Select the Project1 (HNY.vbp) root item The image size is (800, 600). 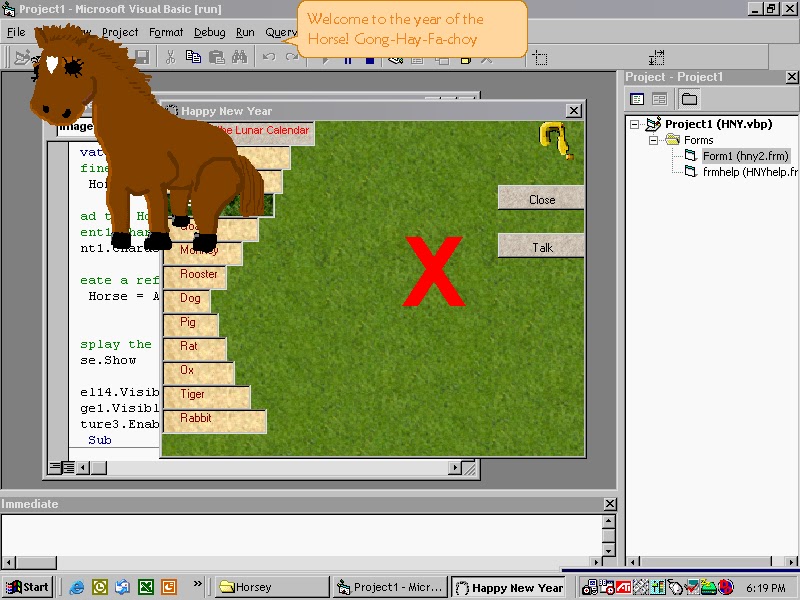[x=718, y=124]
